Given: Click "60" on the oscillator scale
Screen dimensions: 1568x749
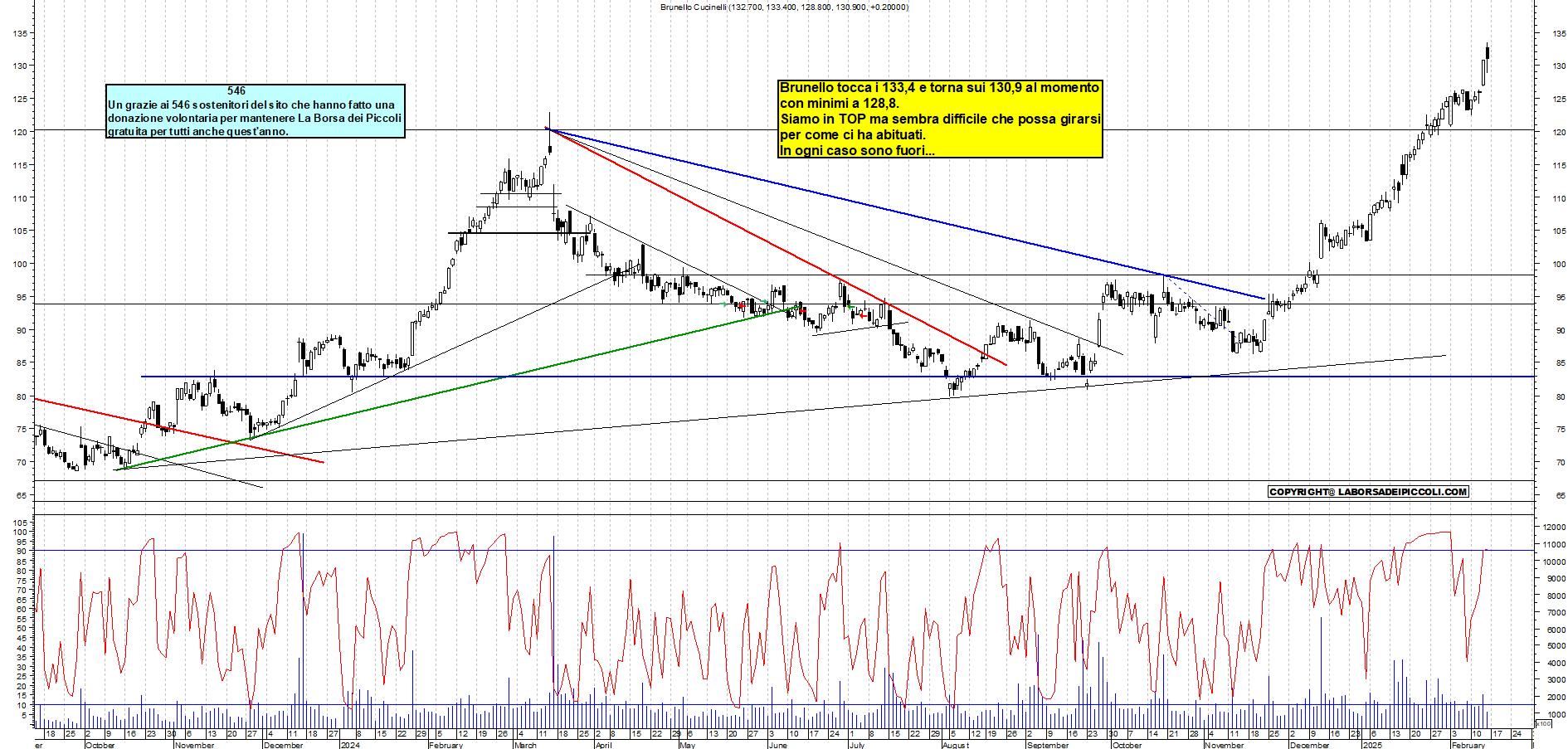Looking at the screenshot, I should (22, 610).
